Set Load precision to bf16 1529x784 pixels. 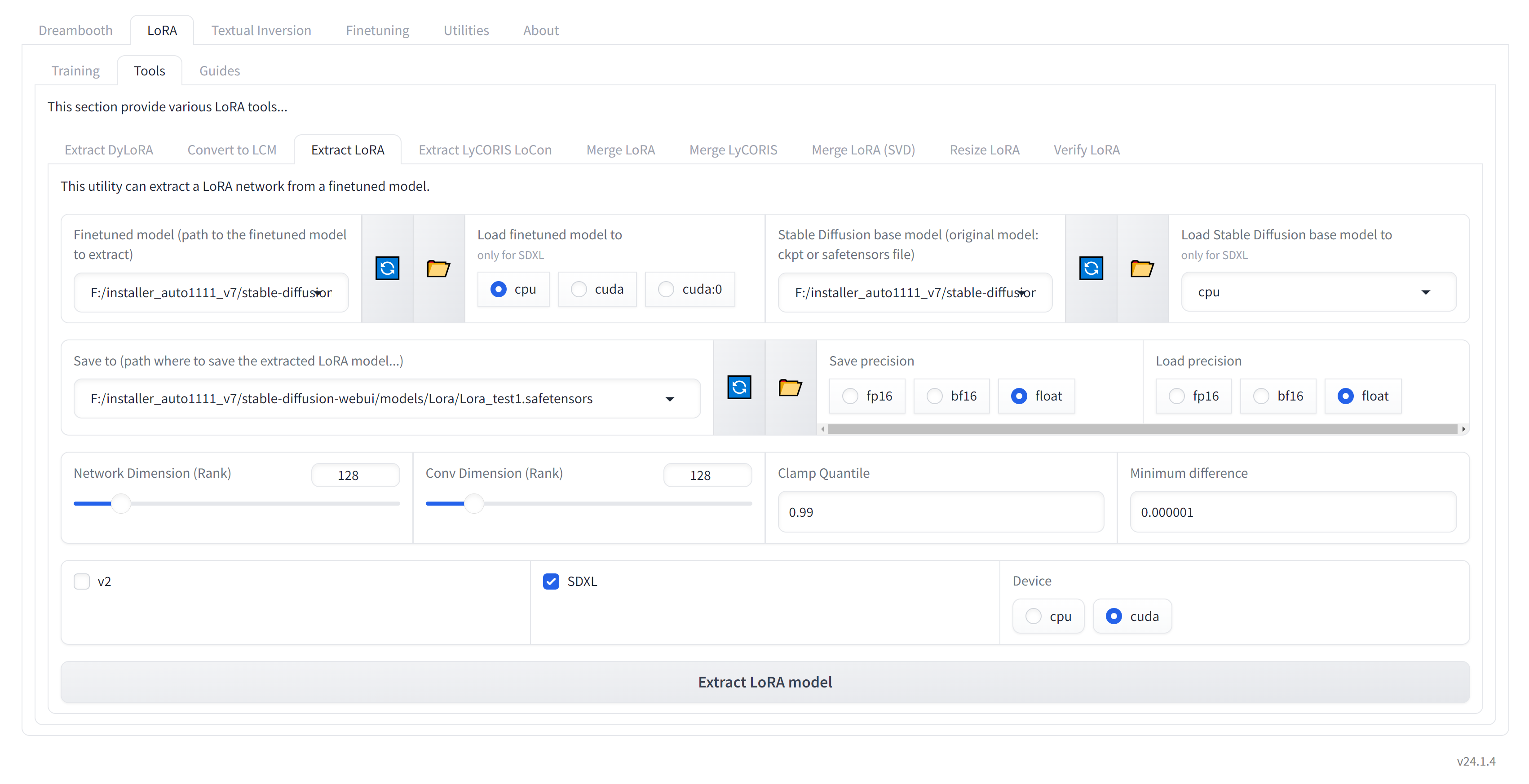pyautogui.click(x=1278, y=396)
